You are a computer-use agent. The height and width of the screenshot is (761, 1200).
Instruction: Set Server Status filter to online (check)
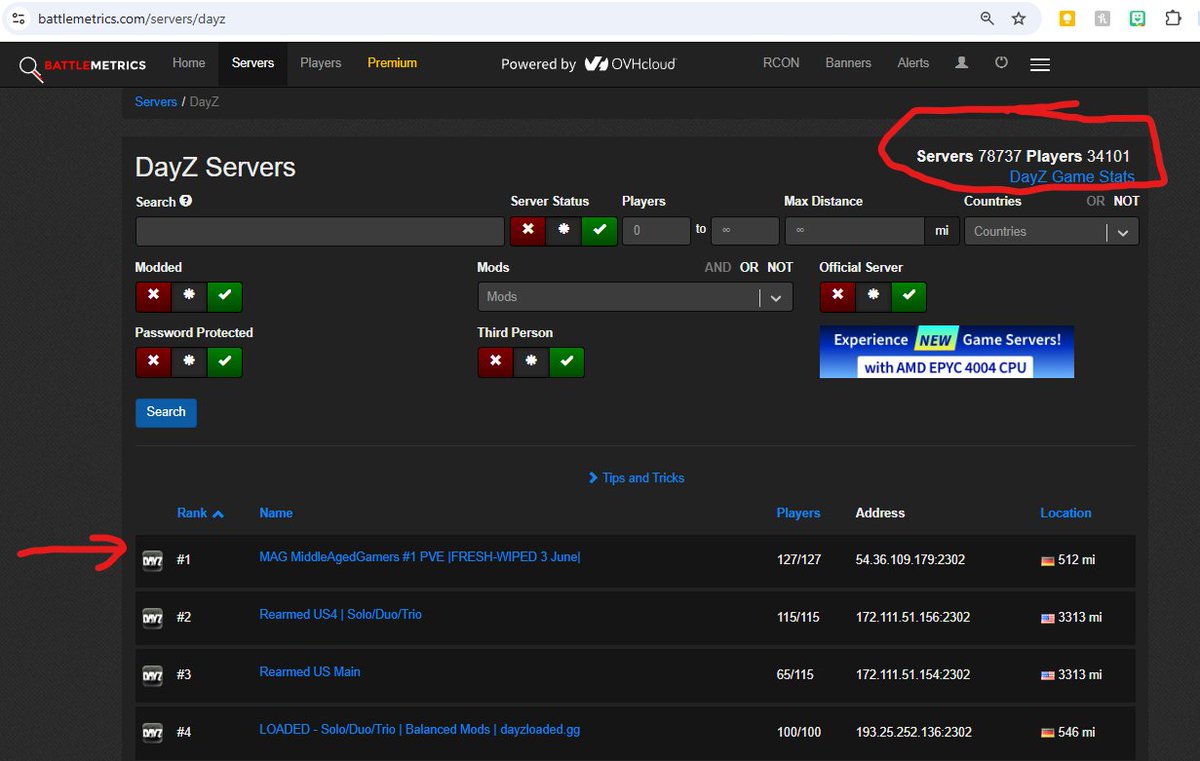(x=599, y=230)
